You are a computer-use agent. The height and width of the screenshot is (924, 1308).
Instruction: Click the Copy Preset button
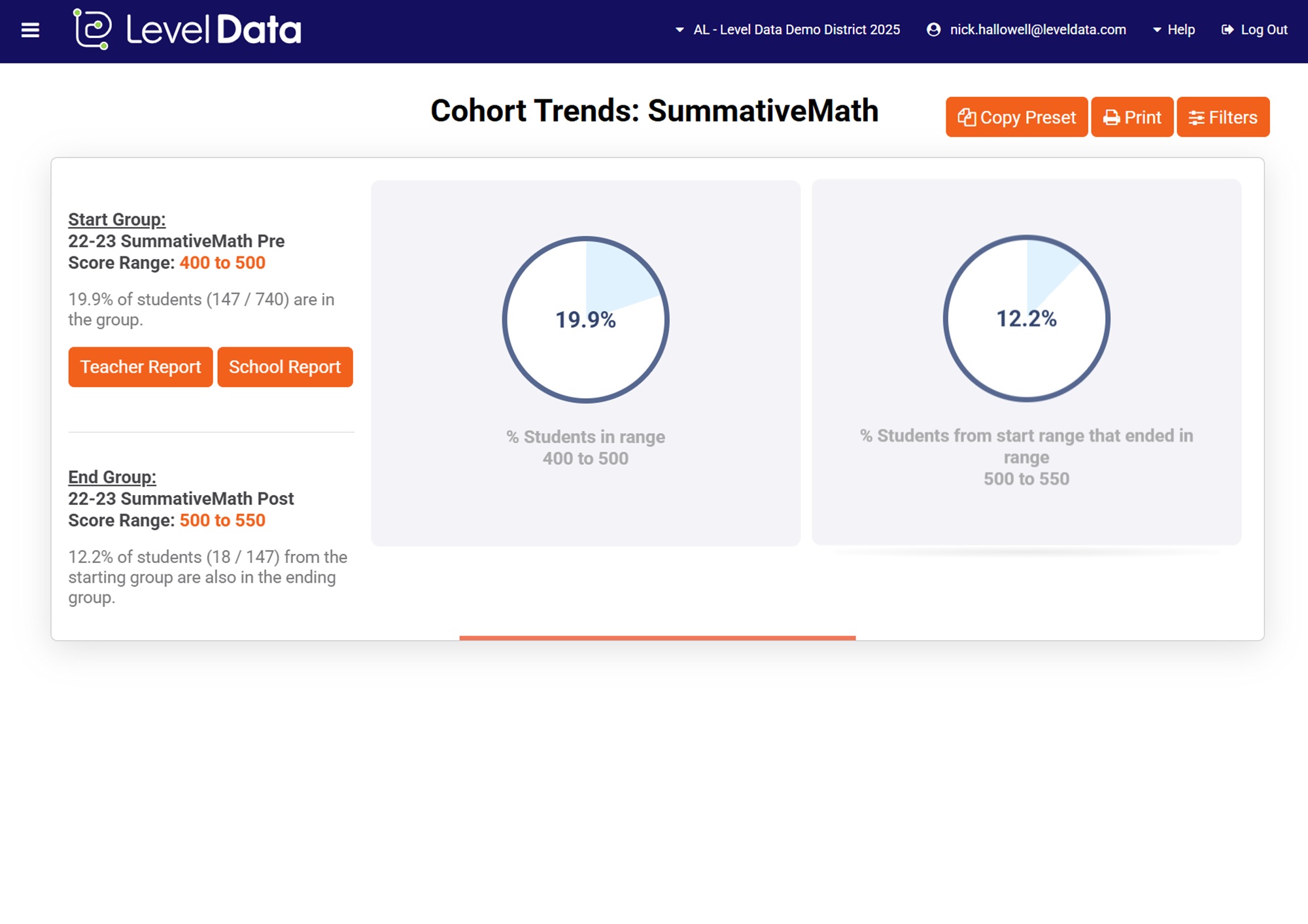pos(1016,117)
